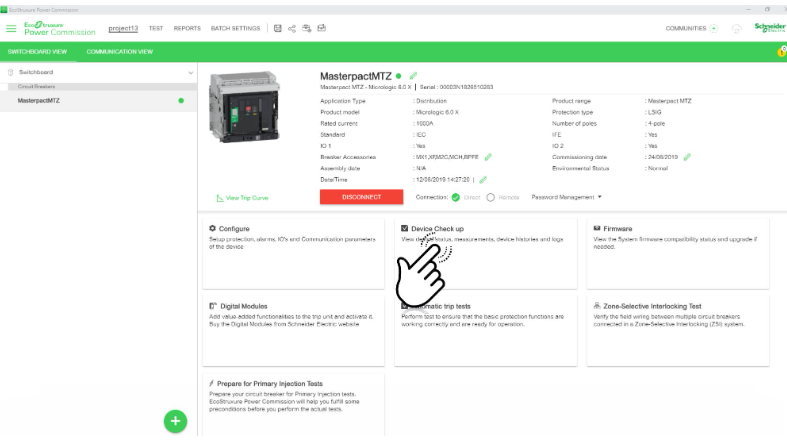
Task: Click the Zone-Selective Interlocking Test icon
Action: [597, 306]
